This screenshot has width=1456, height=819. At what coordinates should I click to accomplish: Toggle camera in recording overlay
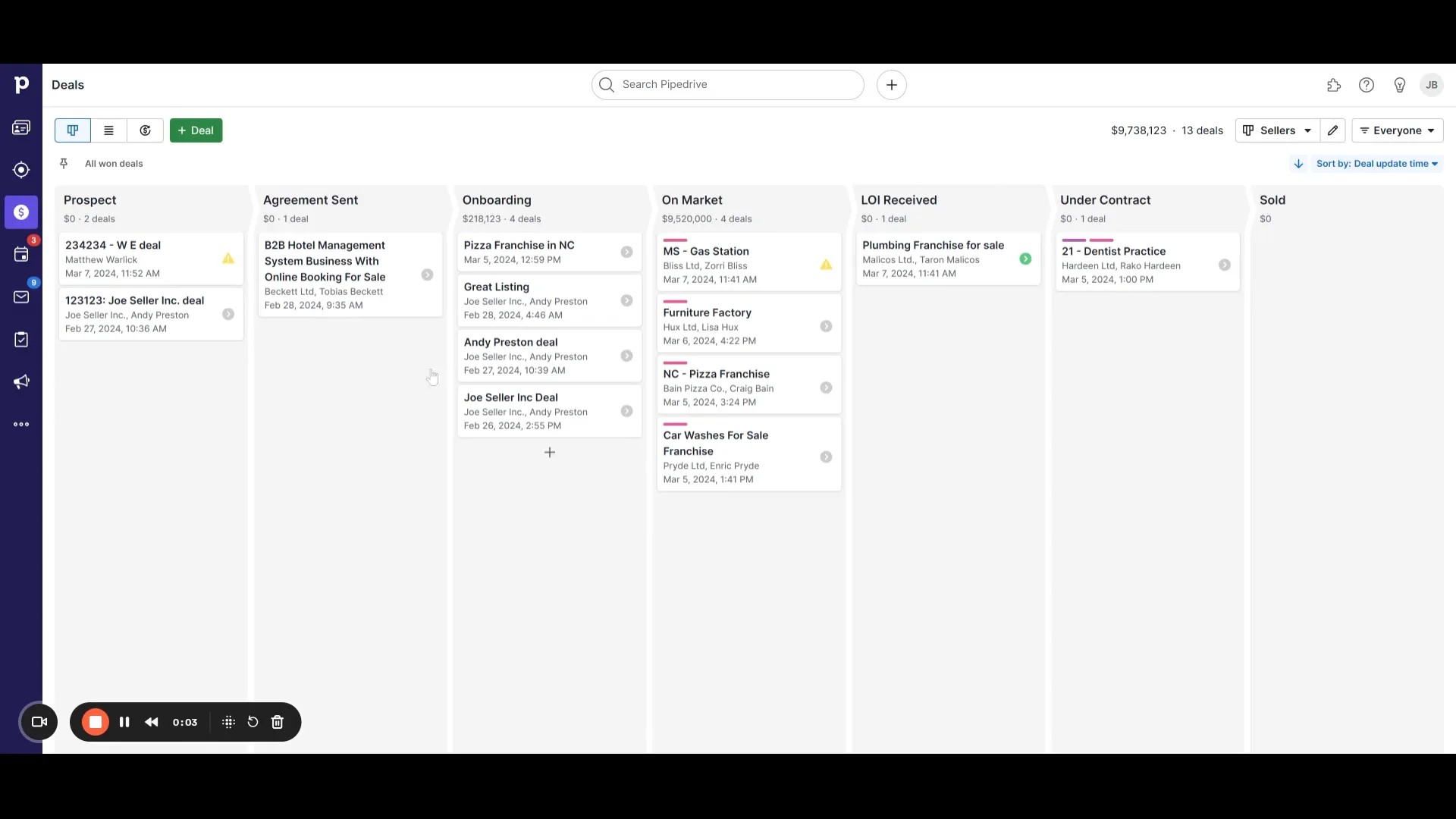(x=39, y=722)
